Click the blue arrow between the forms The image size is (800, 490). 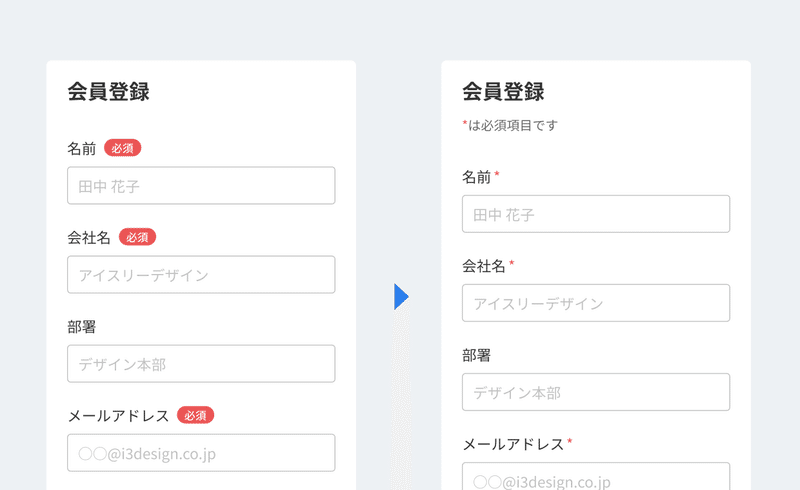coord(401,297)
